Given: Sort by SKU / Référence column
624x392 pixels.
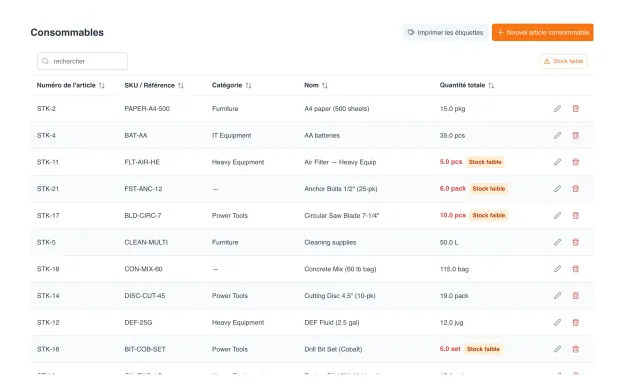Looking at the screenshot, I should point(181,86).
